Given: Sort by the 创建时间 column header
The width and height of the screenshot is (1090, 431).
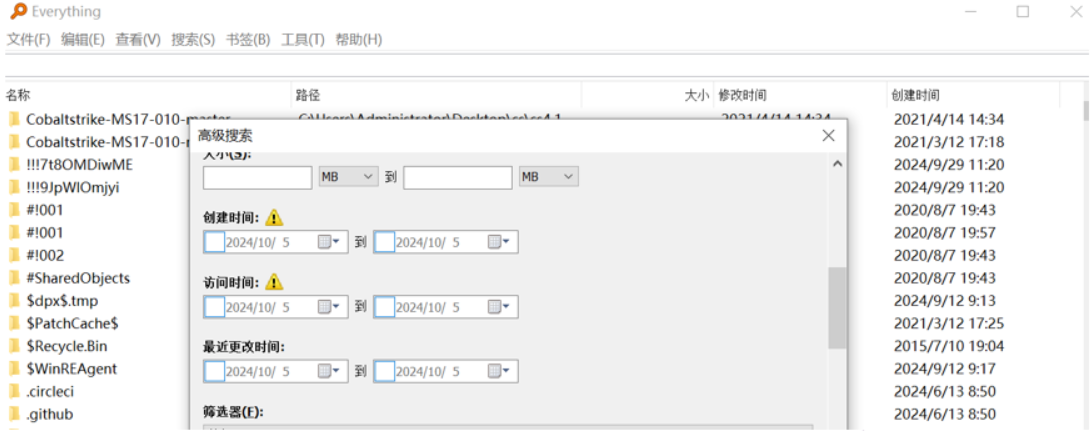Looking at the screenshot, I should click(974, 95).
